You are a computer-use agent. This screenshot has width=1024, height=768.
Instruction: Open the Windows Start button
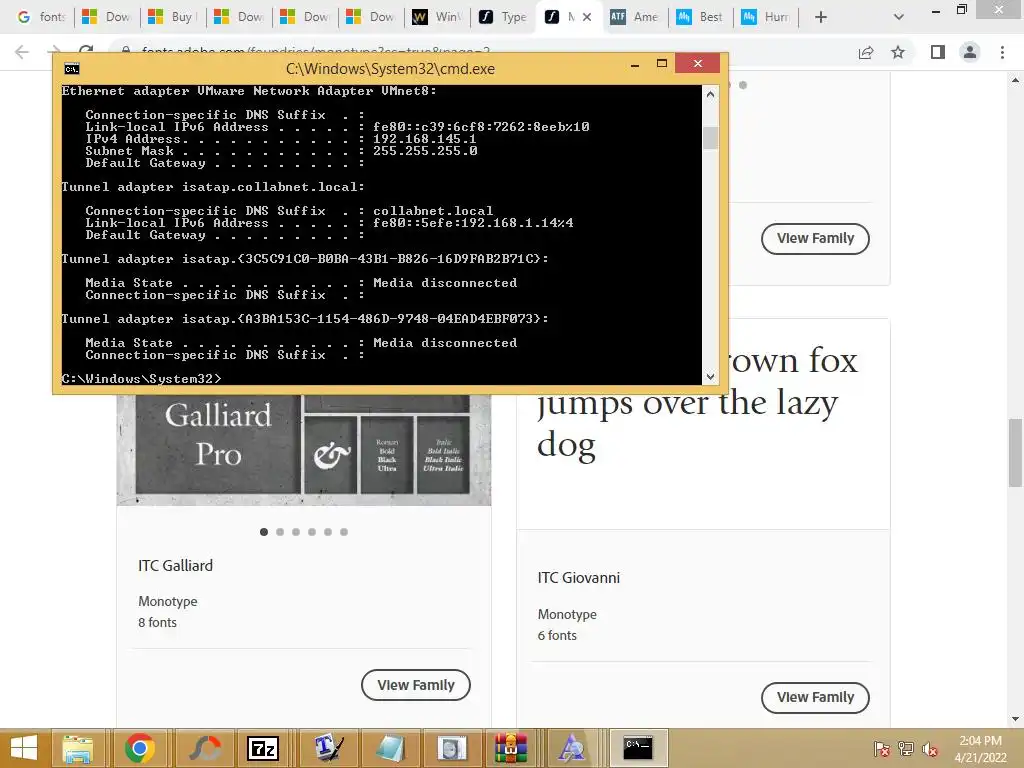tap(24, 748)
